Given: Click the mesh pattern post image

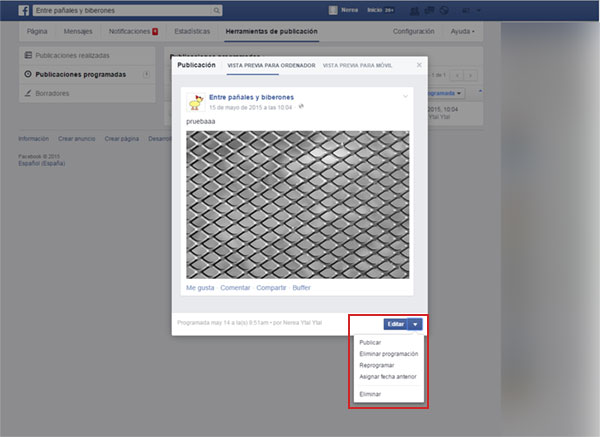Looking at the screenshot, I should tap(298, 205).
